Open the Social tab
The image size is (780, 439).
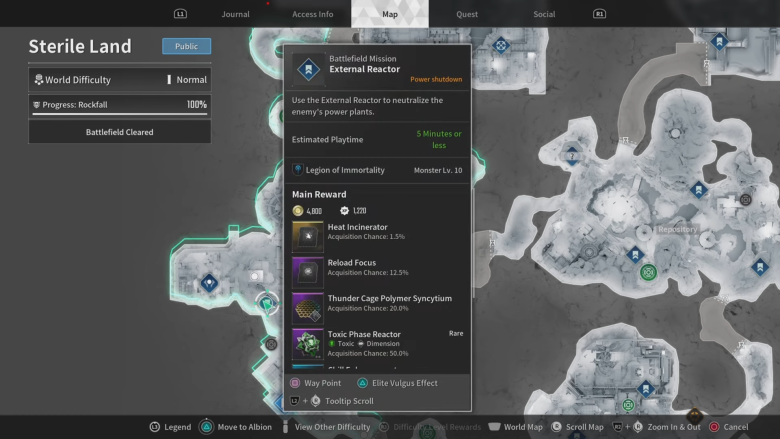click(x=544, y=14)
